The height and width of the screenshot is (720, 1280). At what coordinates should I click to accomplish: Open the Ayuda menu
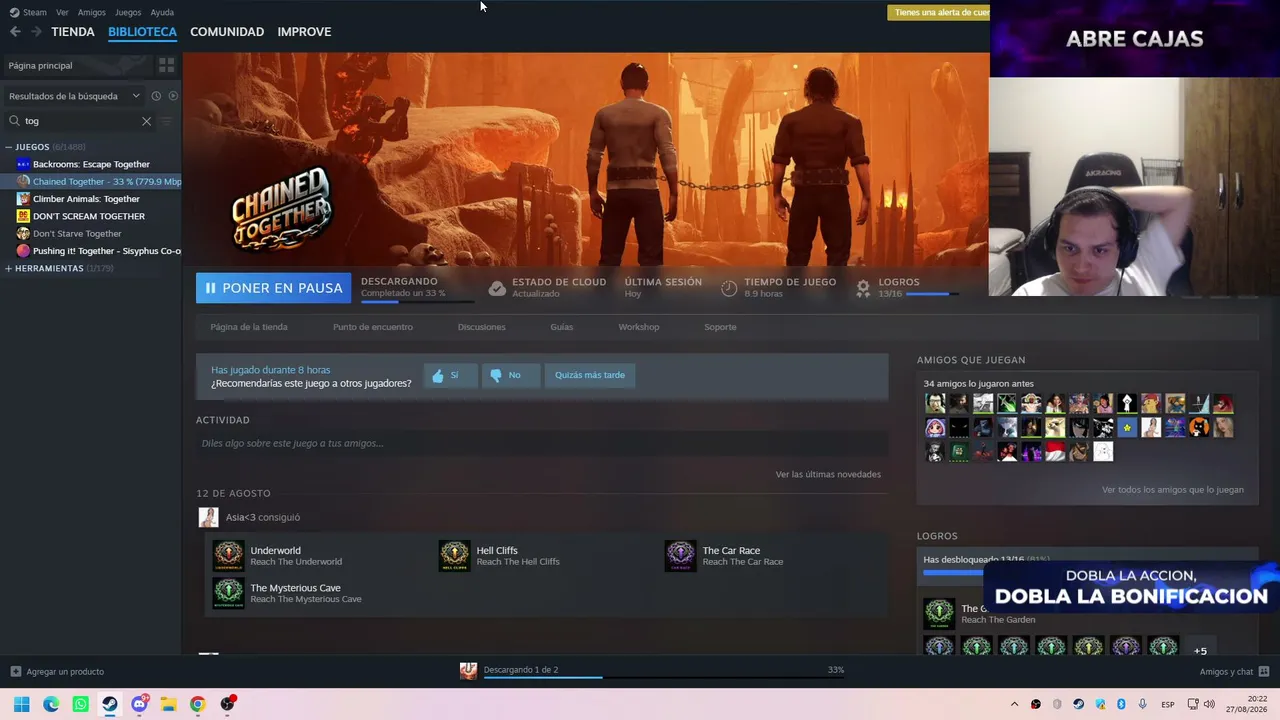click(x=162, y=12)
